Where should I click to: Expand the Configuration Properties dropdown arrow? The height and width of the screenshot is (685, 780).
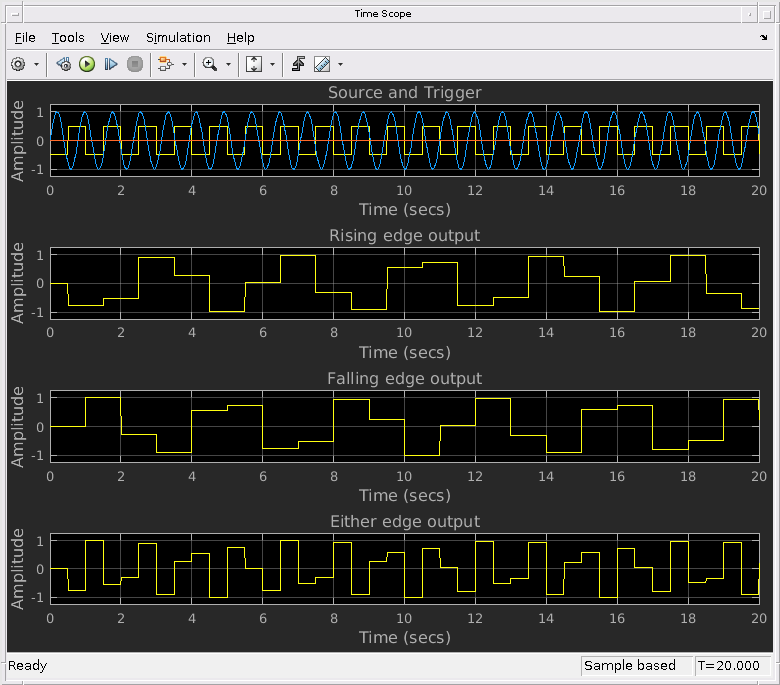pos(37,64)
